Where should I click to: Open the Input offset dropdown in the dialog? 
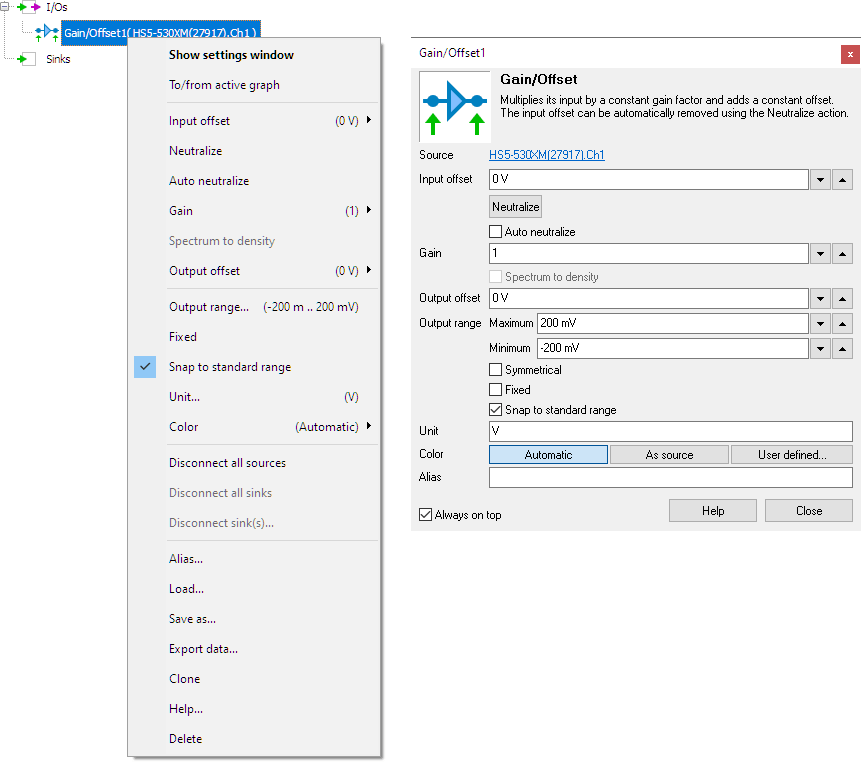820,180
